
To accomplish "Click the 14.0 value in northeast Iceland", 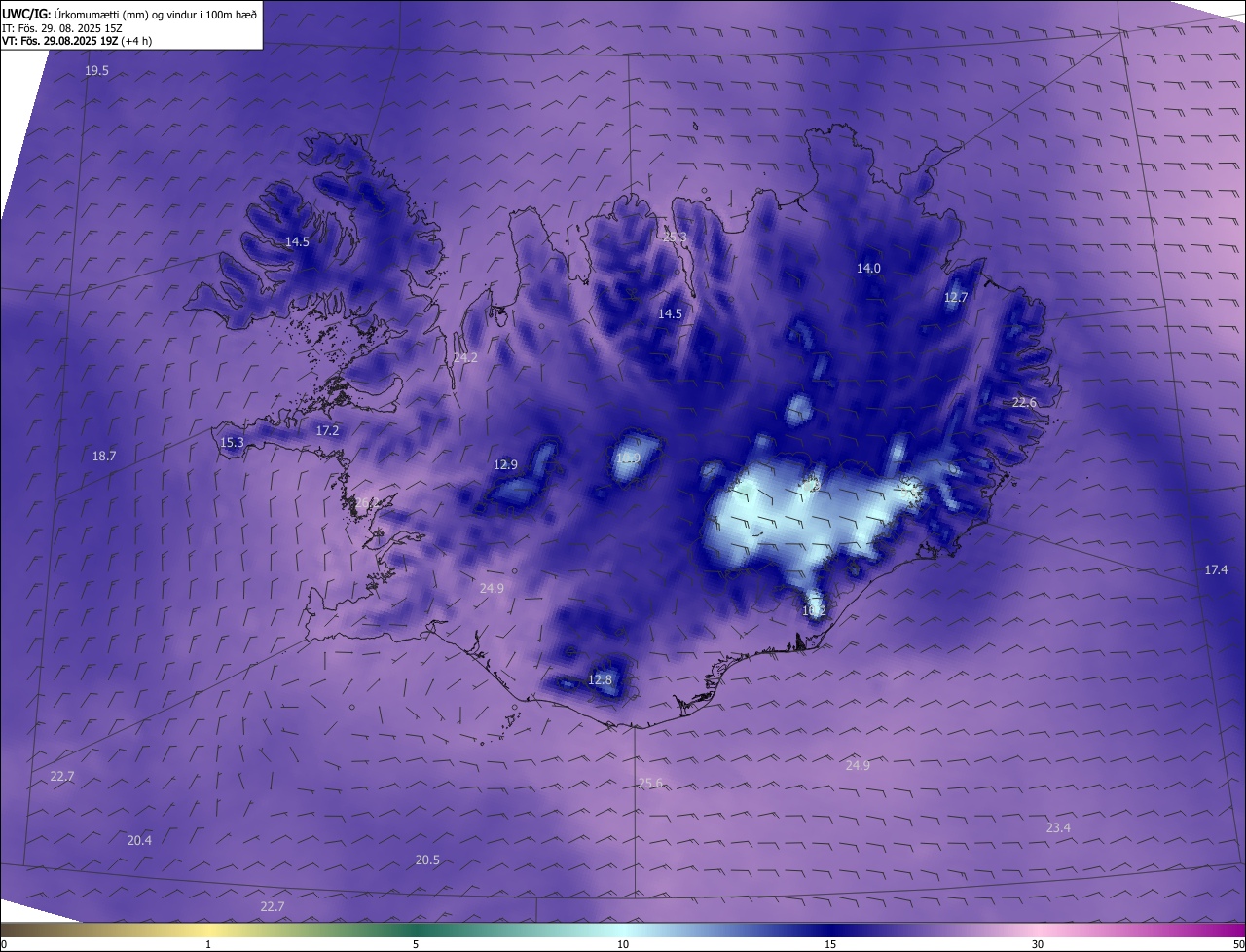I will click(x=868, y=268).
